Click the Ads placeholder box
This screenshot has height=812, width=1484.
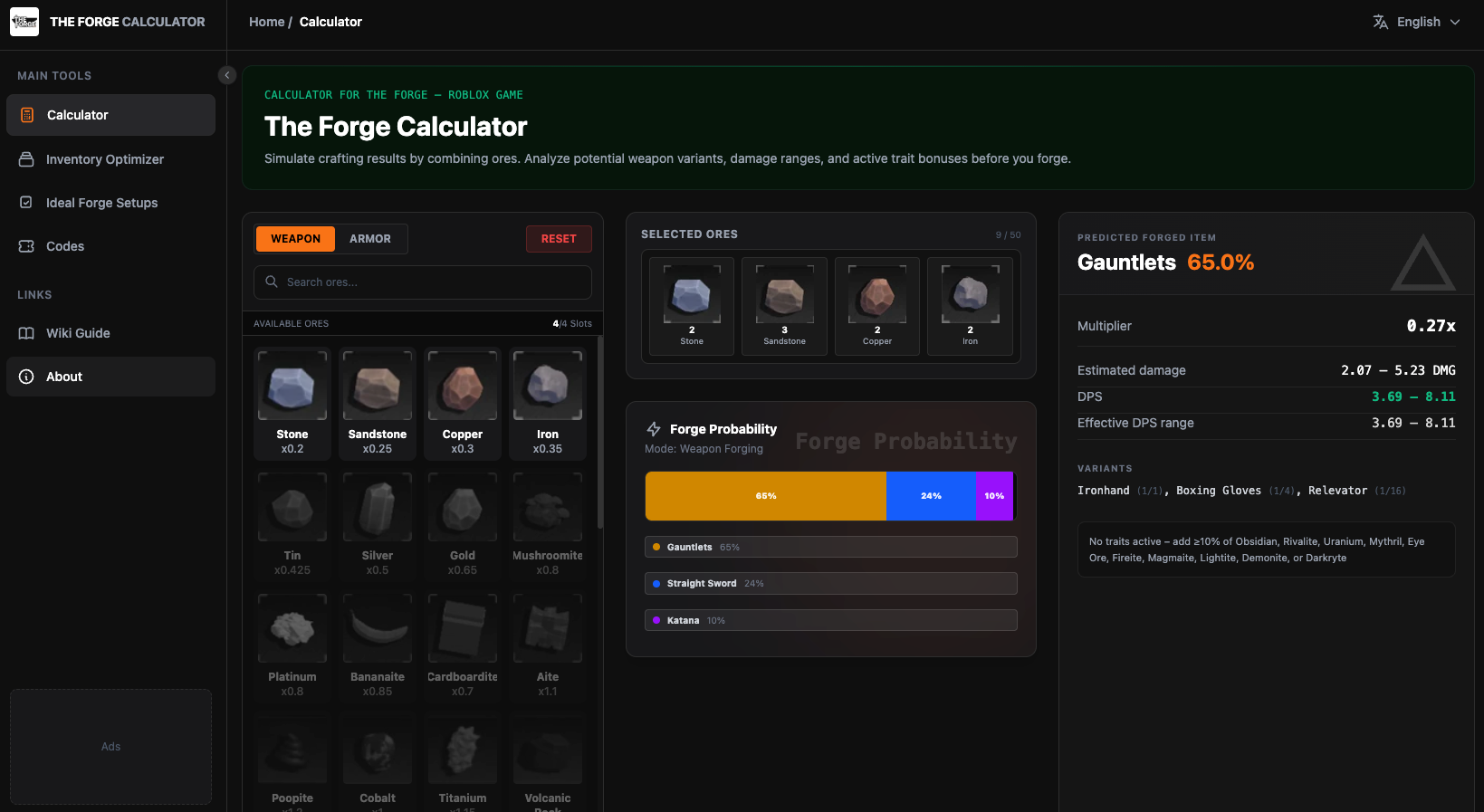pyautogui.click(x=110, y=747)
